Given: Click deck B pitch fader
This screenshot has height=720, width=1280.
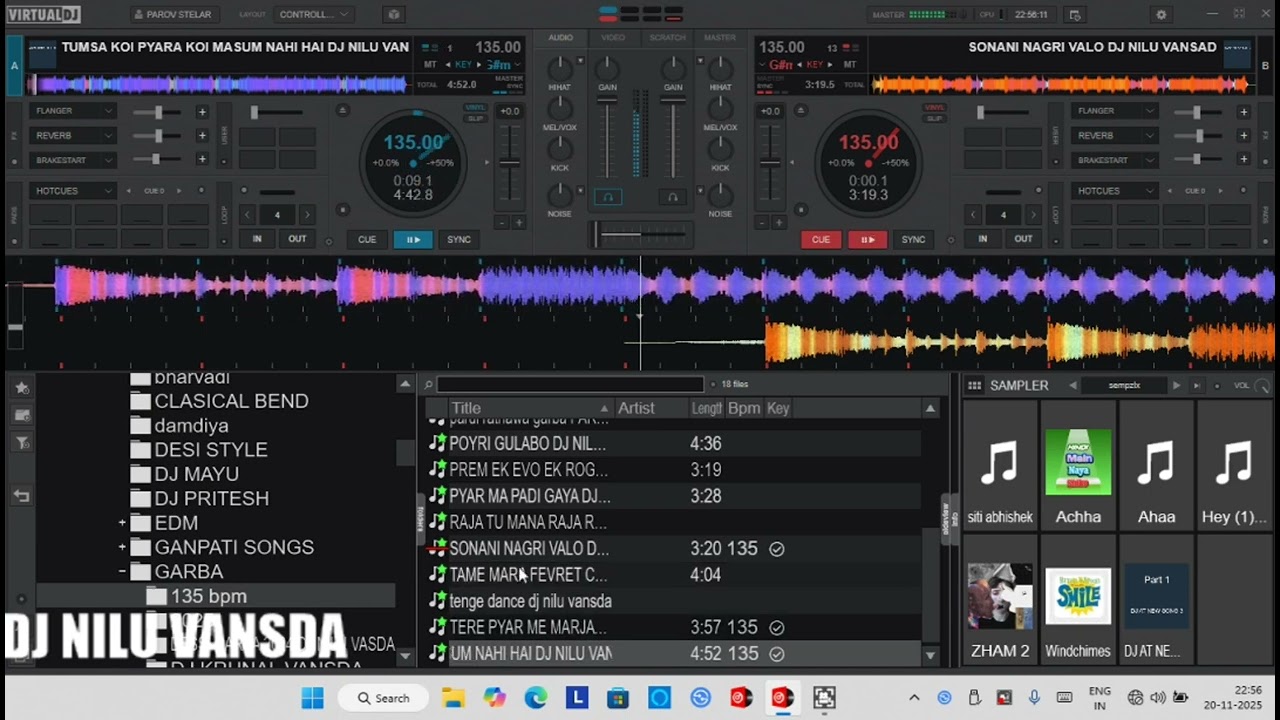Looking at the screenshot, I should coord(770,162).
